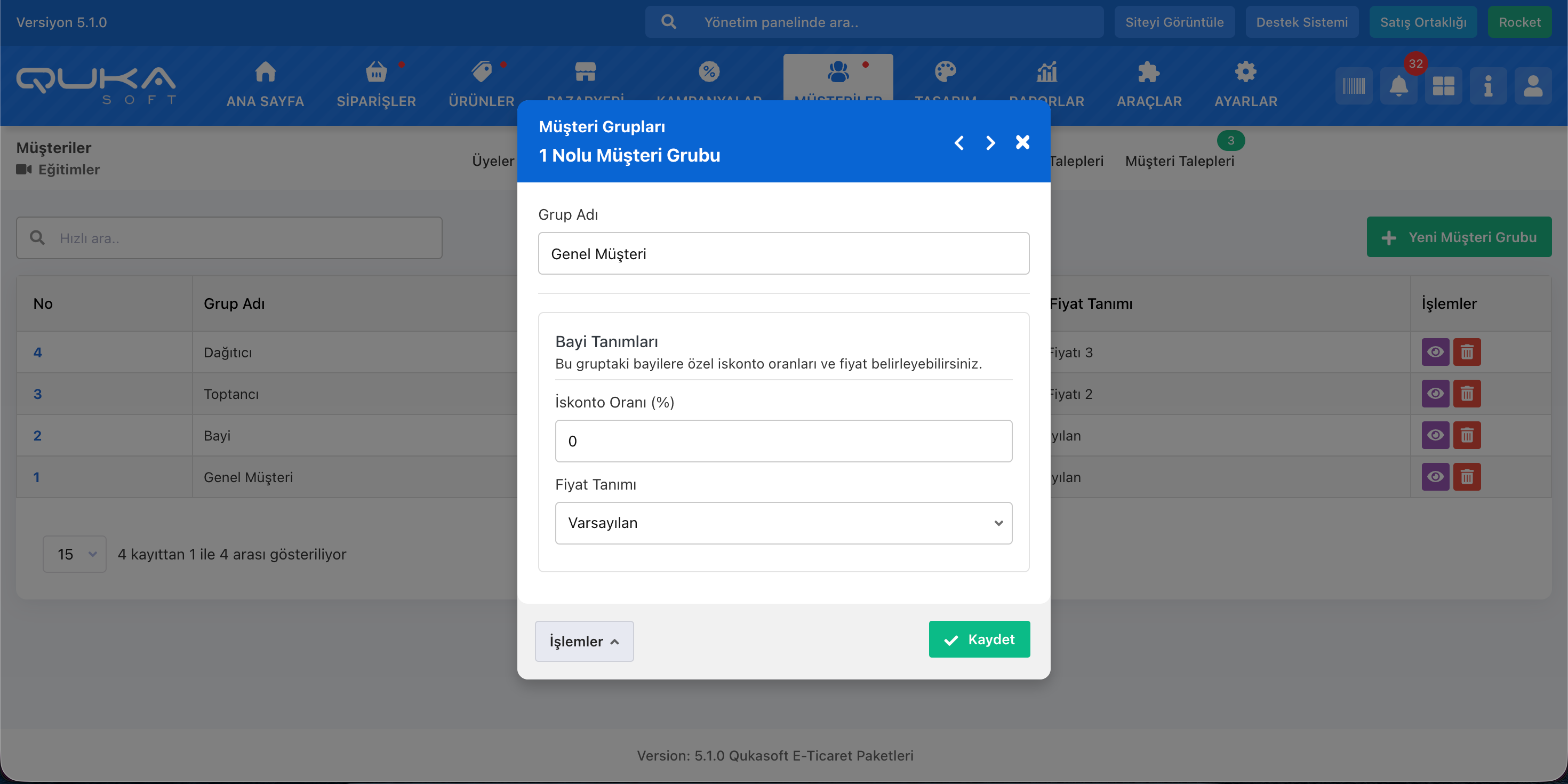Expand the İşlemer menu in dialog
1568x784 pixels.
point(584,641)
